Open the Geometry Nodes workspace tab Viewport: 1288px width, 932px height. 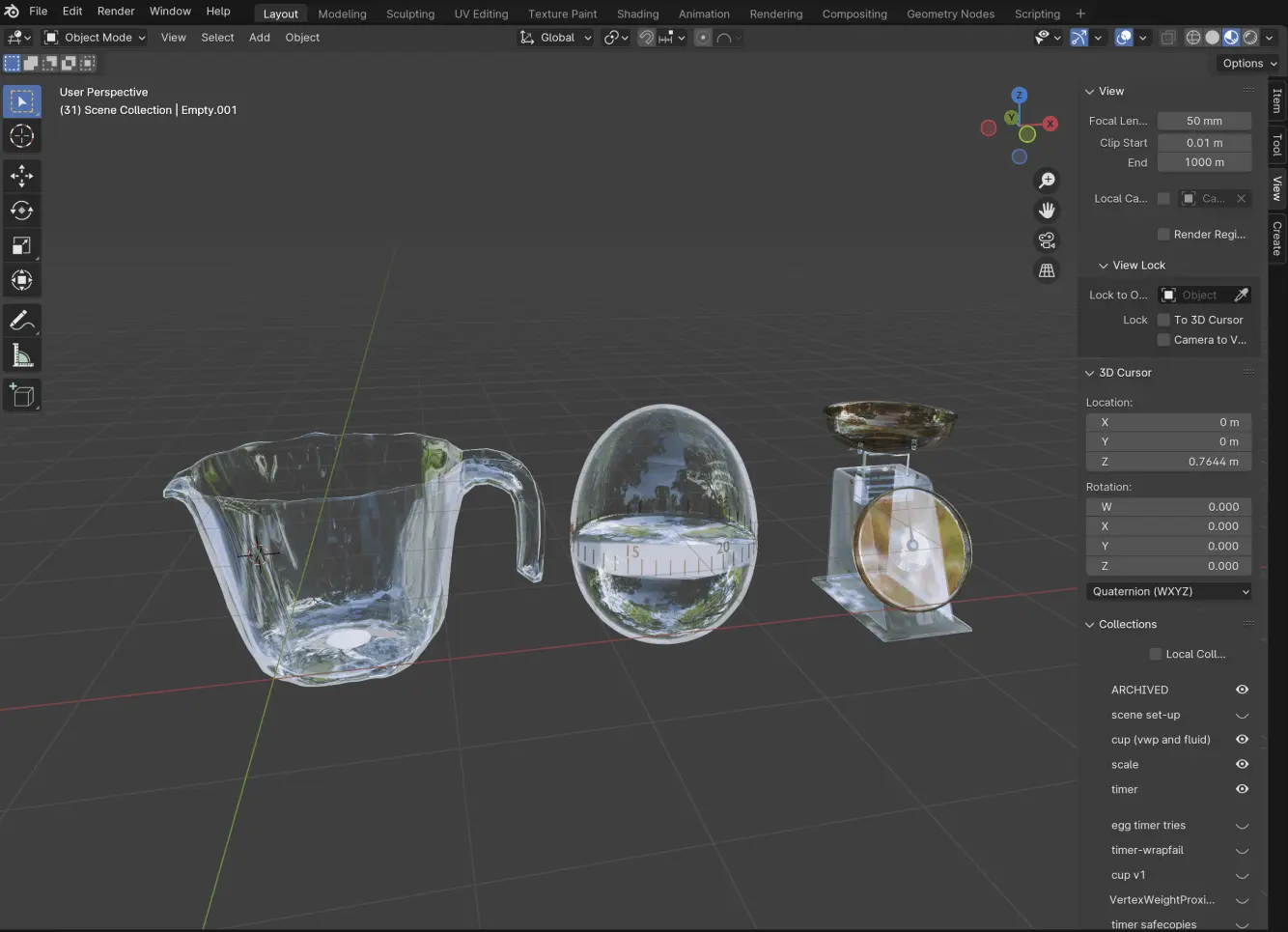[x=950, y=14]
